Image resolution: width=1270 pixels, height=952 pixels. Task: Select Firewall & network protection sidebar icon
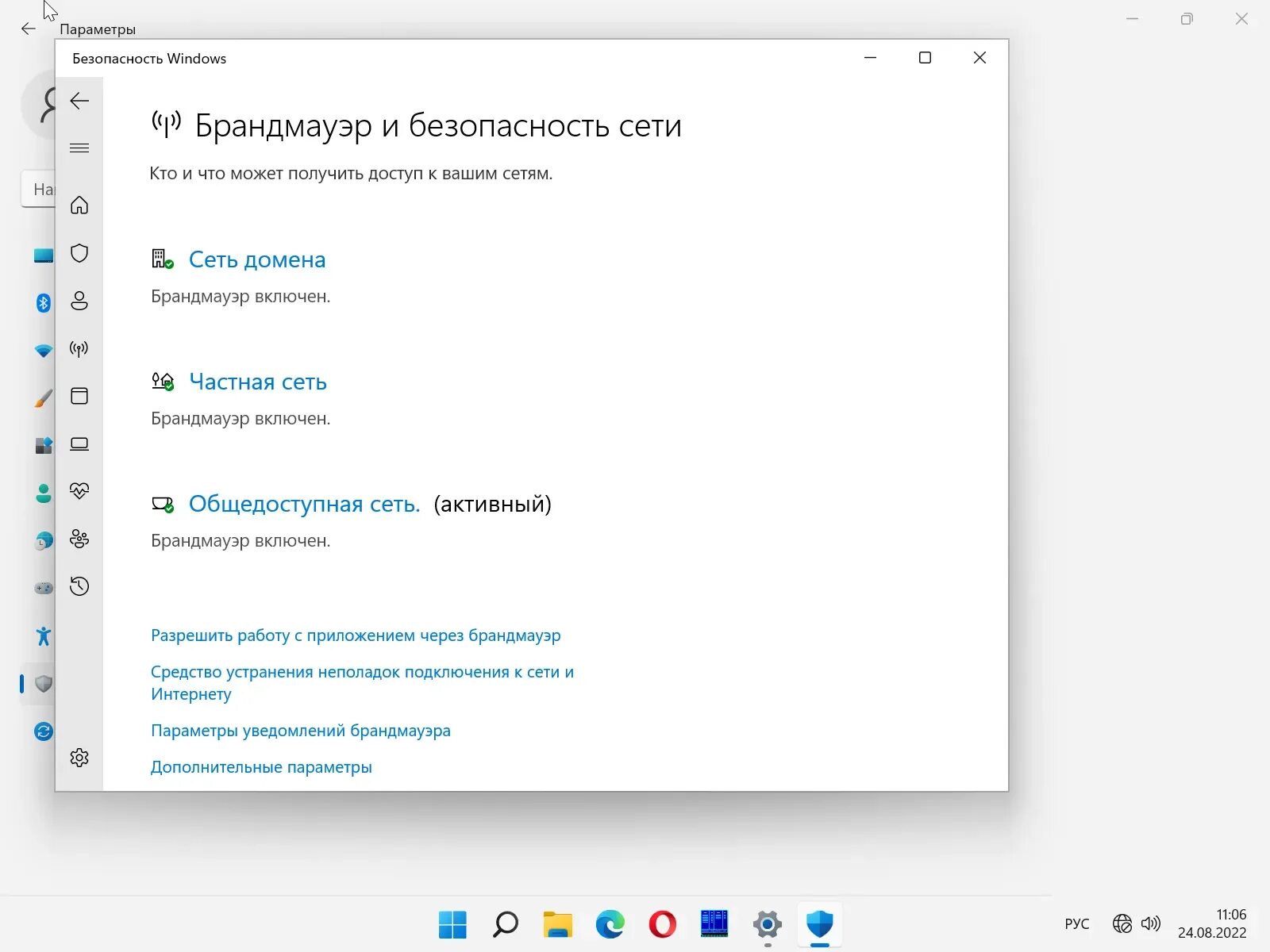(79, 348)
